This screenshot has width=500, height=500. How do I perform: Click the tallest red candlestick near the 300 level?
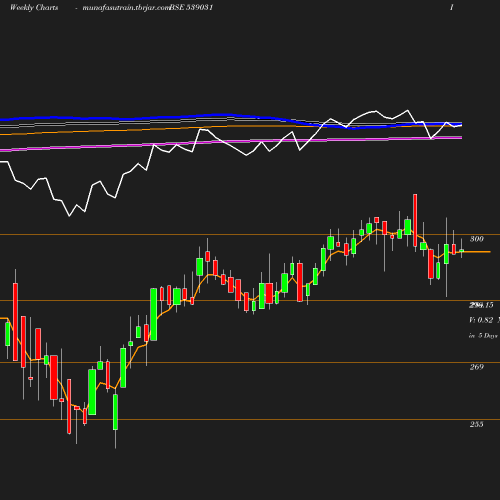click(x=415, y=220)
